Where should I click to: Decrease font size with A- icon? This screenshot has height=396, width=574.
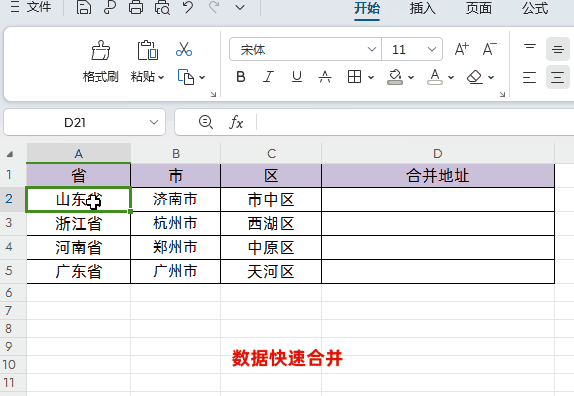pyautogui.click(x=489, y=49)
